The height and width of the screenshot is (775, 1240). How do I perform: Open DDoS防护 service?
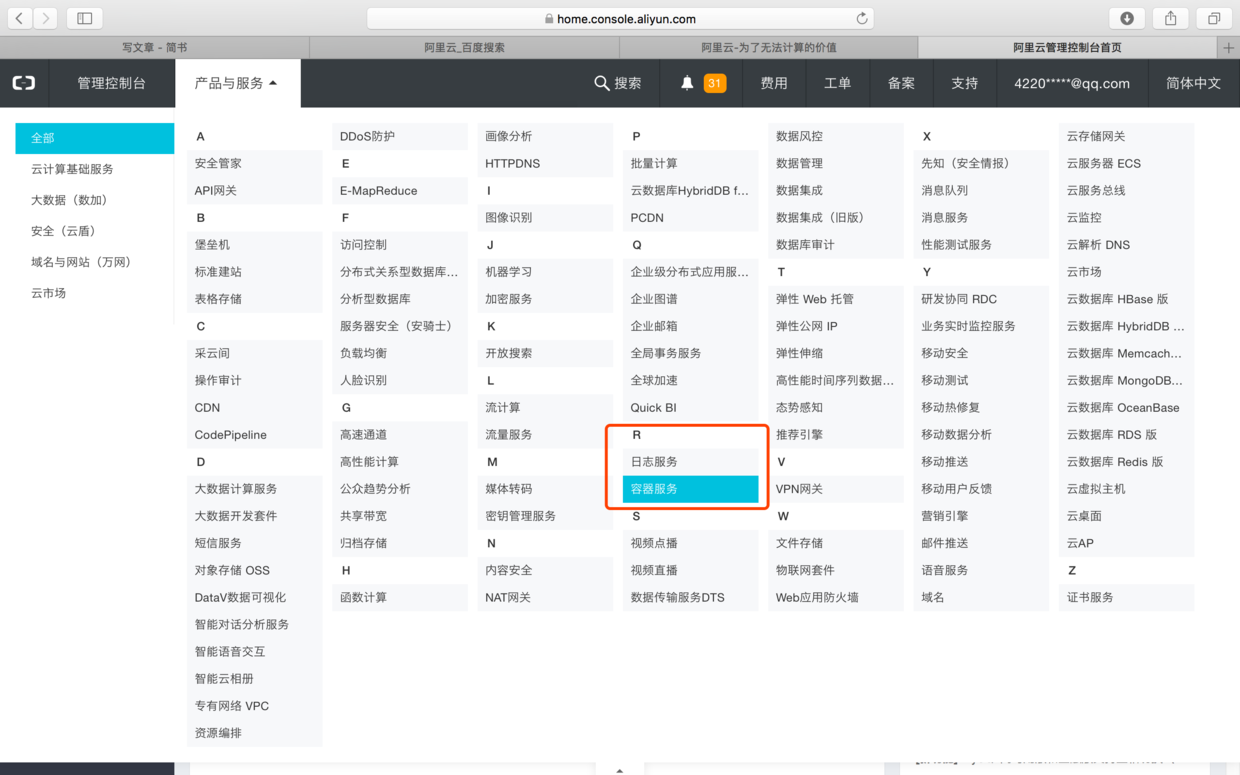400,136
